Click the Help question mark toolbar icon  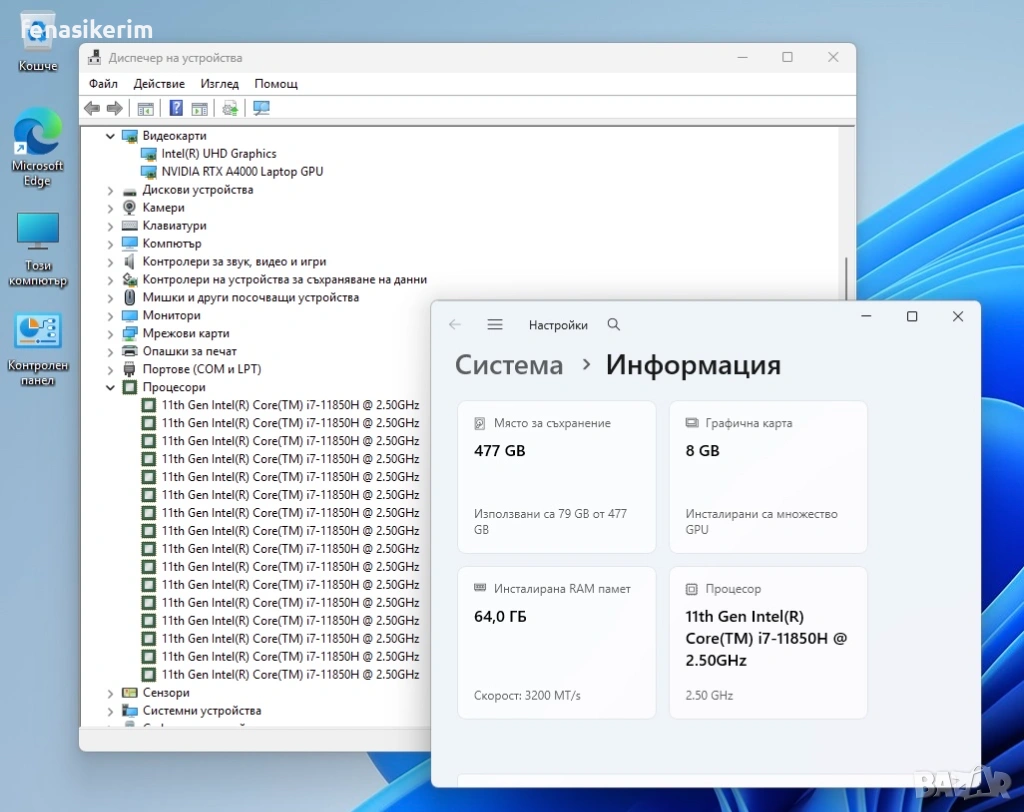click(176, 108)
